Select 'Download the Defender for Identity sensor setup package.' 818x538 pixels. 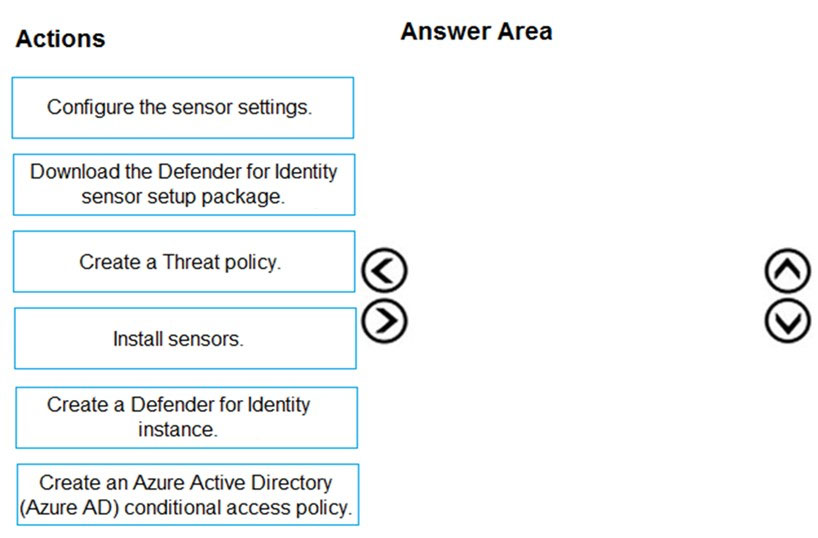[184, 184]
